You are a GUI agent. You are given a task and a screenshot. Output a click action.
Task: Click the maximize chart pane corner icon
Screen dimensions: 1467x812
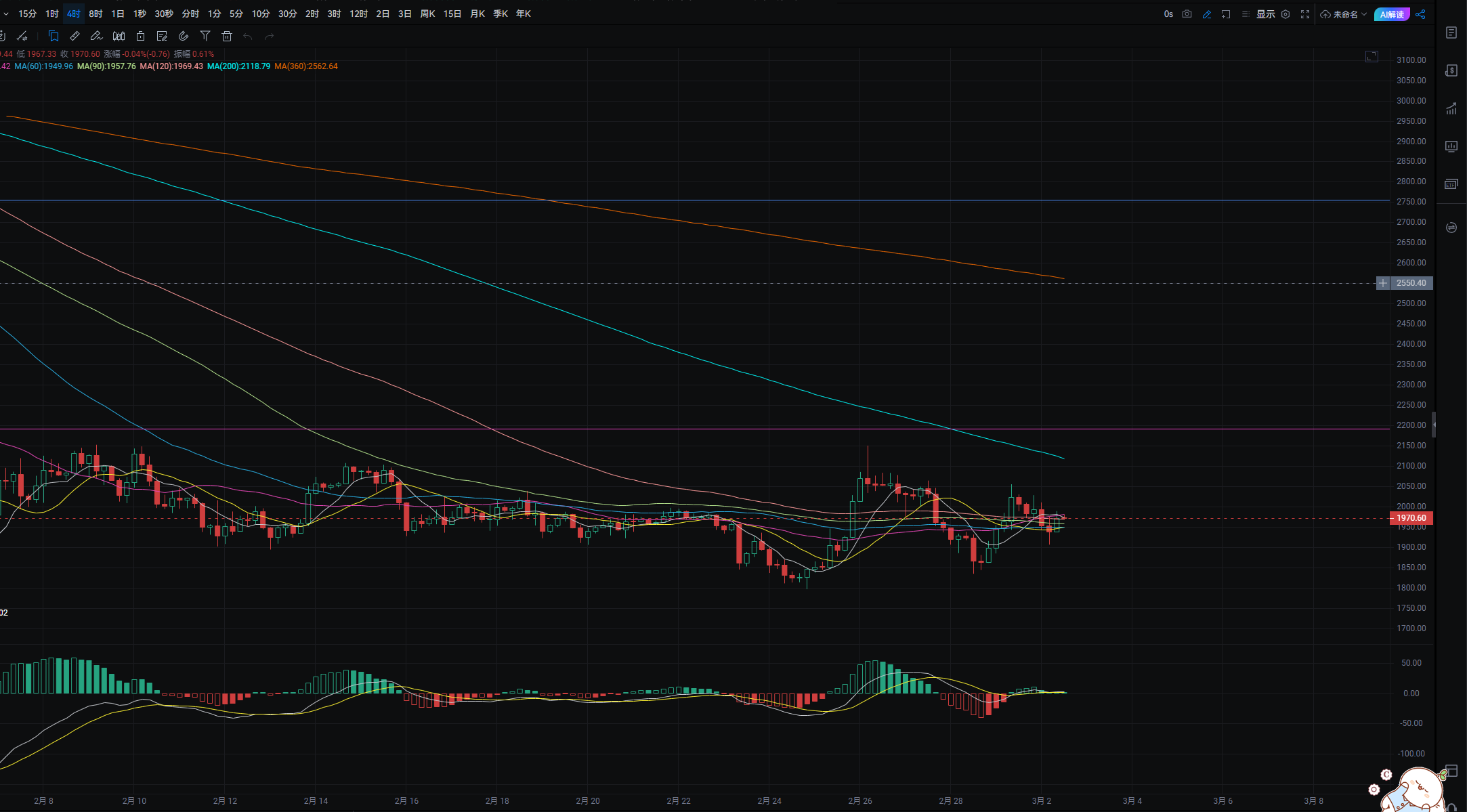[x=1372, y=57]
